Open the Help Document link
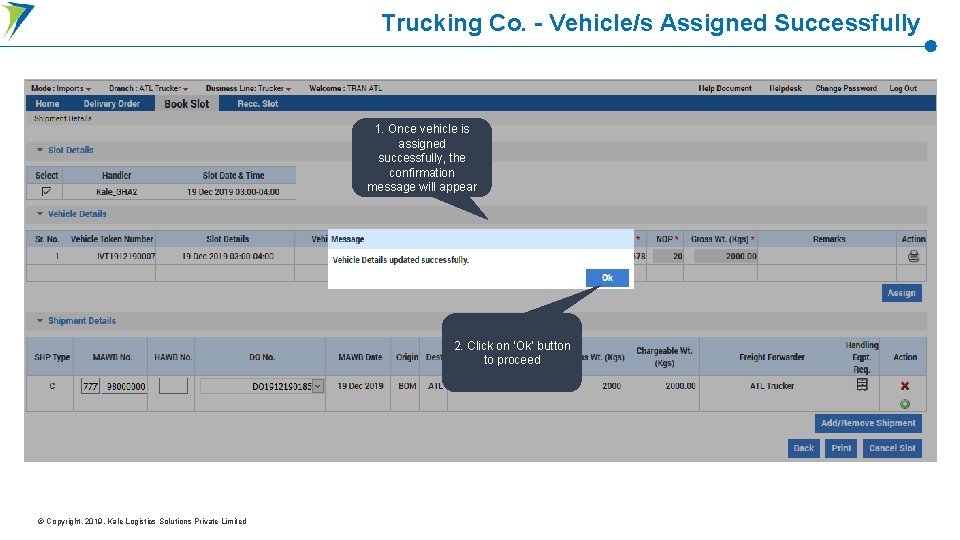This screenshot has width=960, height=540. point(725,88)
